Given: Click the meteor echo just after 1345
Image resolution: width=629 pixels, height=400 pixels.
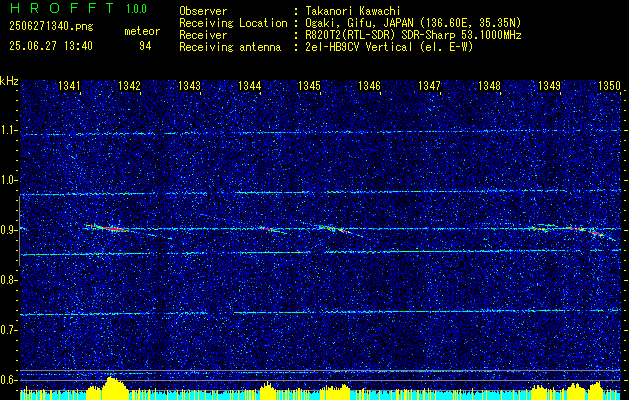Looking at the screenshot, I should pyautogui.click(x=335, y=229).
